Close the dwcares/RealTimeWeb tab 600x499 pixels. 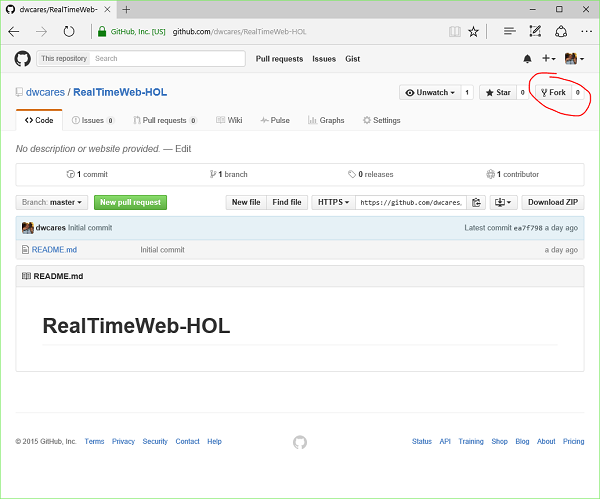pos(108,10)
